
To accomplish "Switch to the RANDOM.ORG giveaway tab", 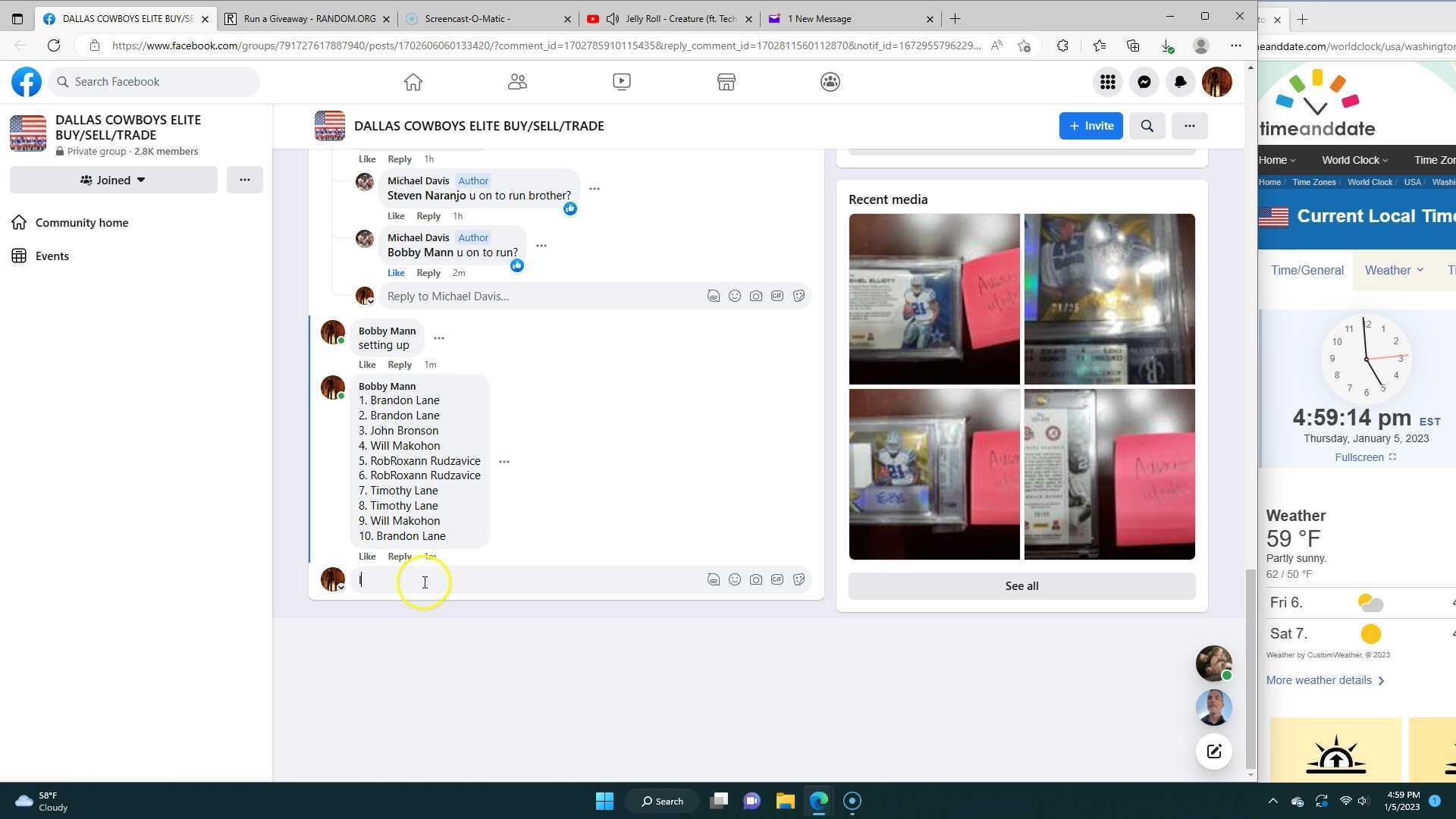I will 309,19.
